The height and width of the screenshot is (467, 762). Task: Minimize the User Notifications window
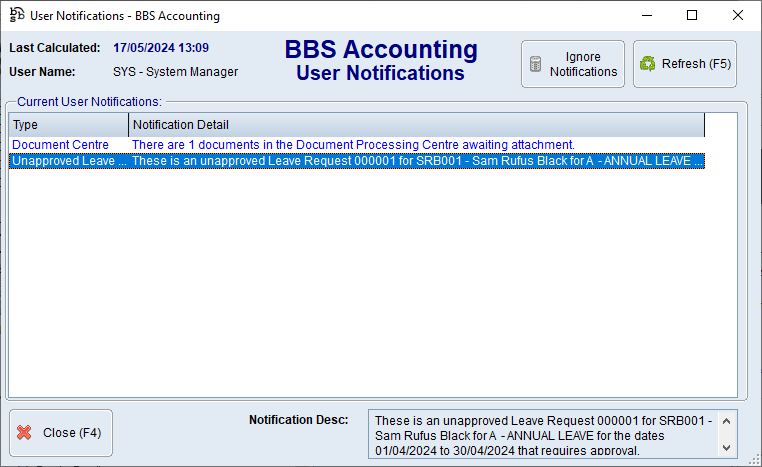coord(646,15)
